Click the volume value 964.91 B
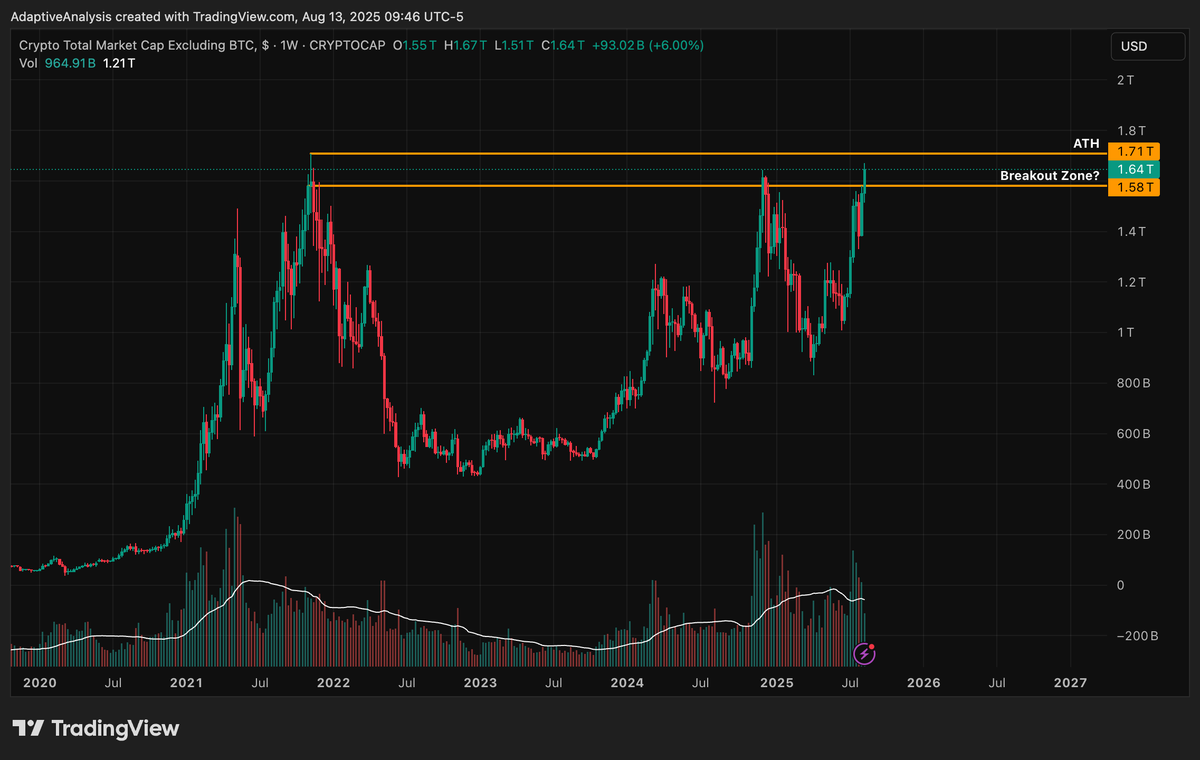The image size is (1200, 760). click(70, 63)
